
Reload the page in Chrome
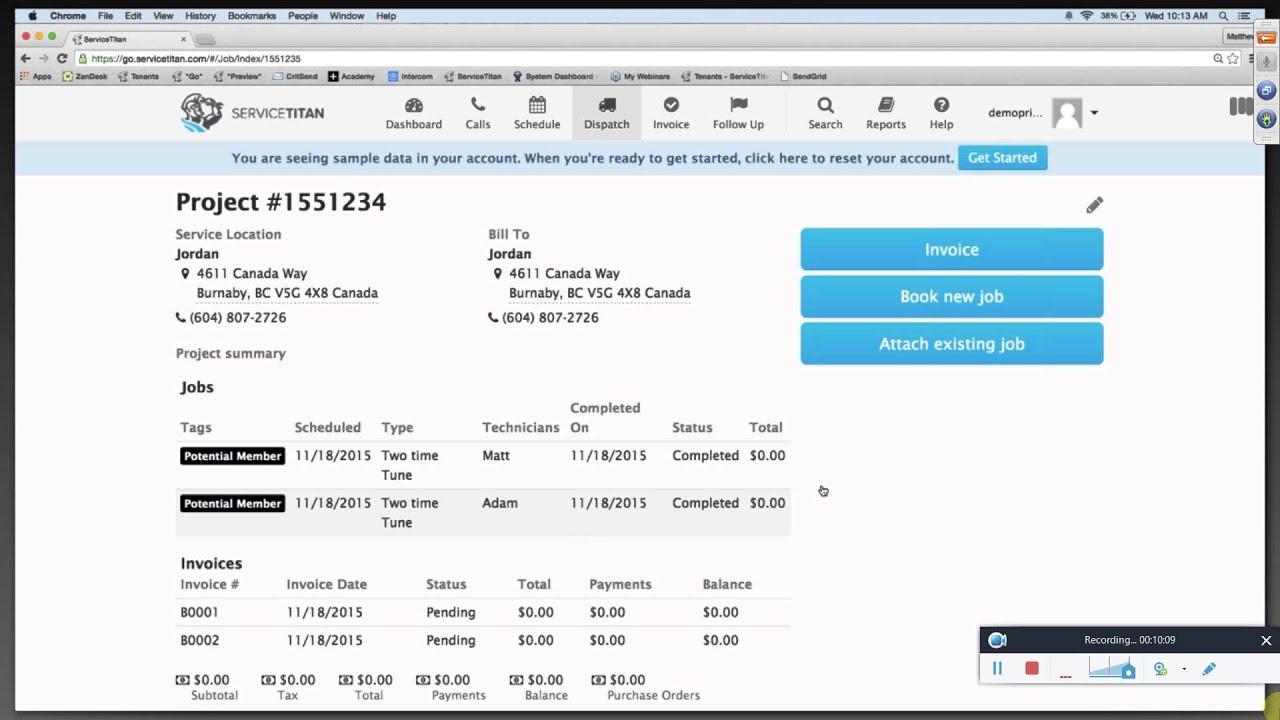tap(62, 58)
